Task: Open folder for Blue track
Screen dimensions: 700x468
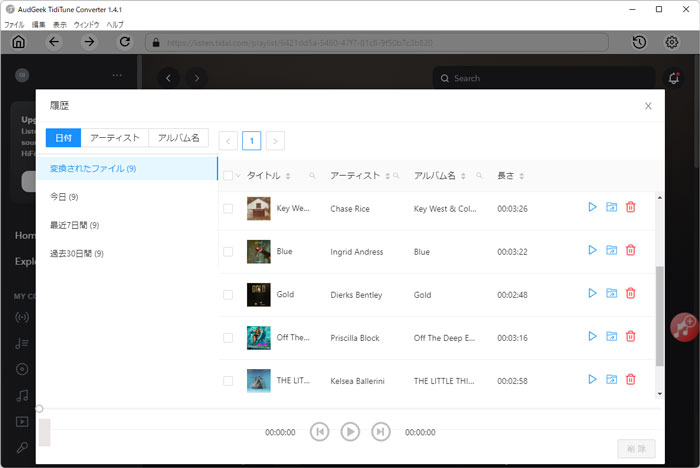Action: tap(611, 250)
